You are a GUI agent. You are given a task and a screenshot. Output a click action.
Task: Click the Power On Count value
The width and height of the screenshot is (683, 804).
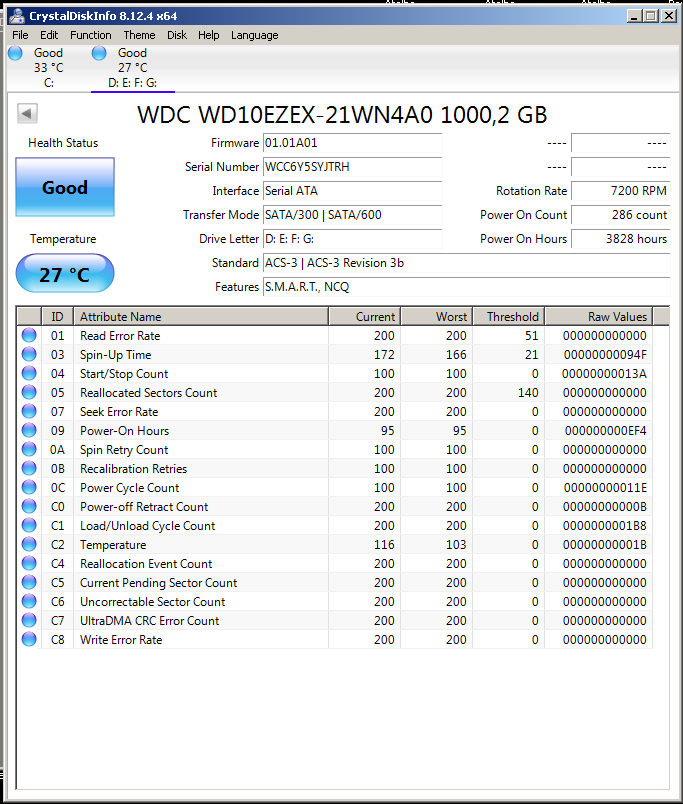pyautogui.click(x=620, y=215)
